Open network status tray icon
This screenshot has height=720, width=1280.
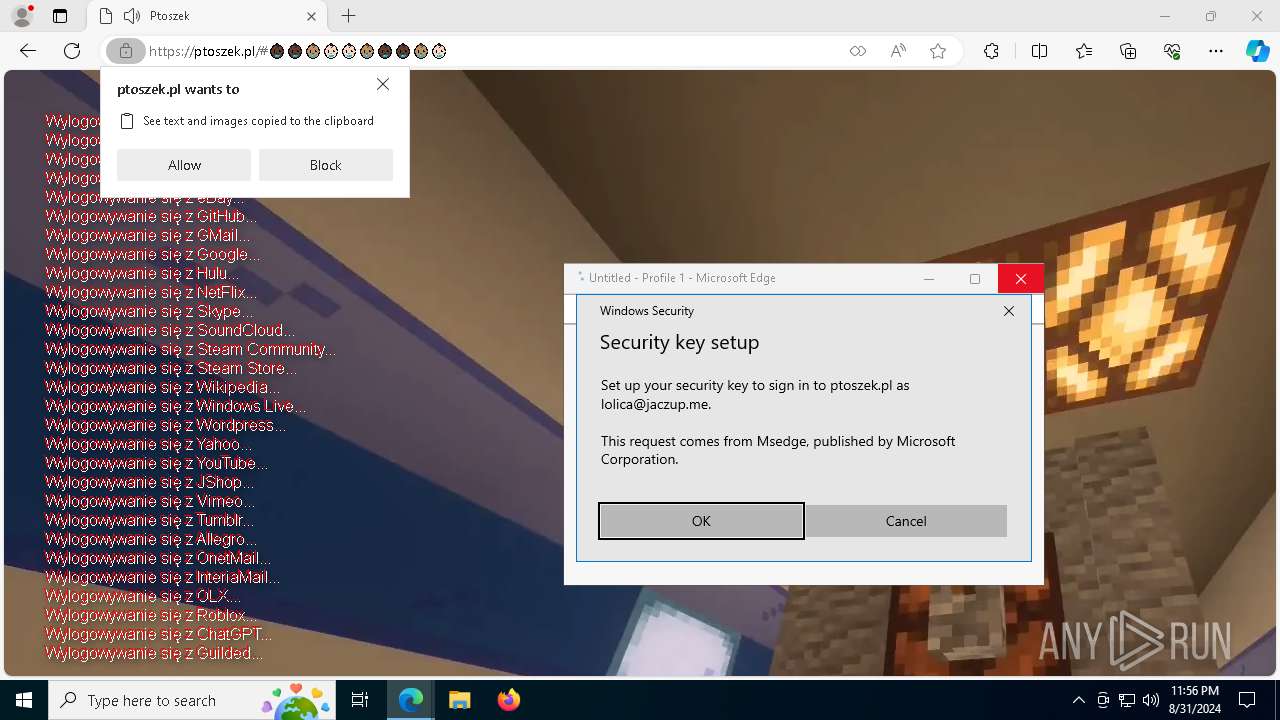1127,700
